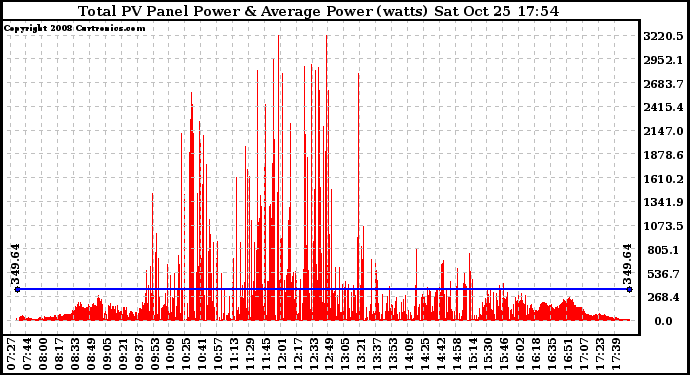Click the 14:58 time axis label
This screenshot has height=375, width=690.
click(457, 354)
